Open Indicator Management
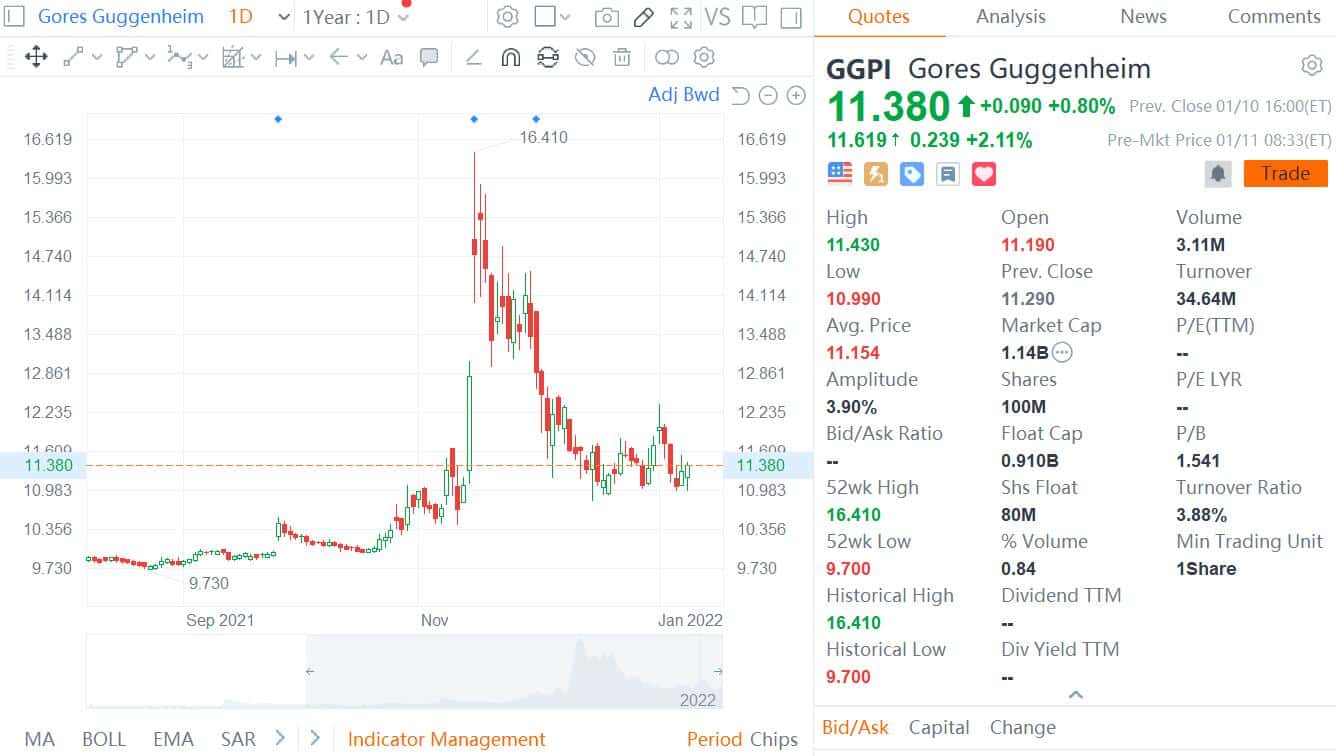The width and height of the screenshot is (1336, 756). (x=446, y=739)
